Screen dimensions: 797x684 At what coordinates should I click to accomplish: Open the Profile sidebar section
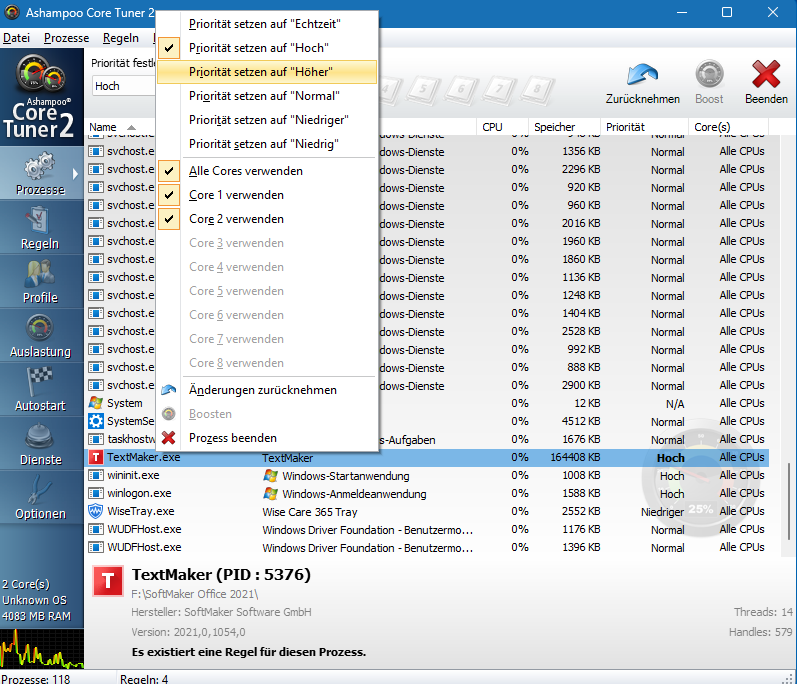tap(41, 282)
